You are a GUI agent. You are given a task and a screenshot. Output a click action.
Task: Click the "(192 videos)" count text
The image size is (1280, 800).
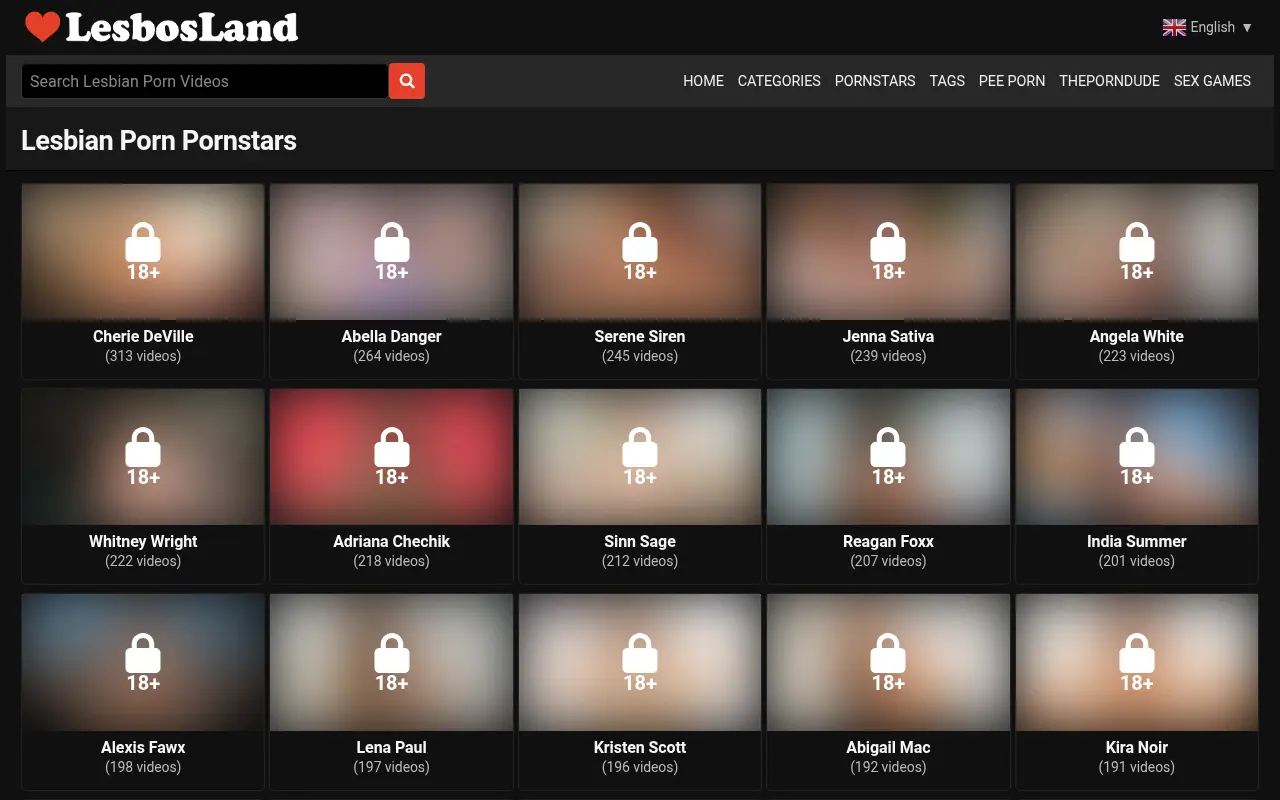point(888,767)
